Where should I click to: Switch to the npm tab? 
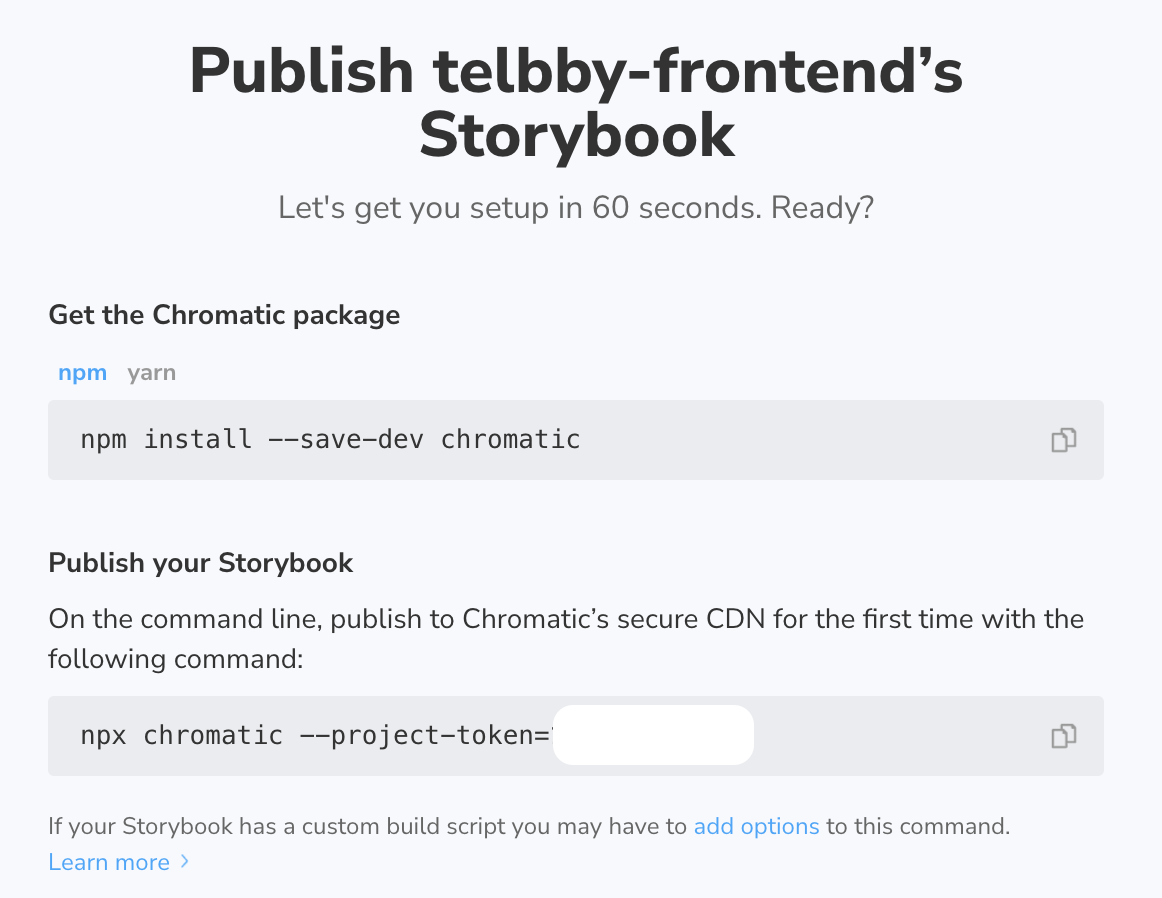(82, 372)
